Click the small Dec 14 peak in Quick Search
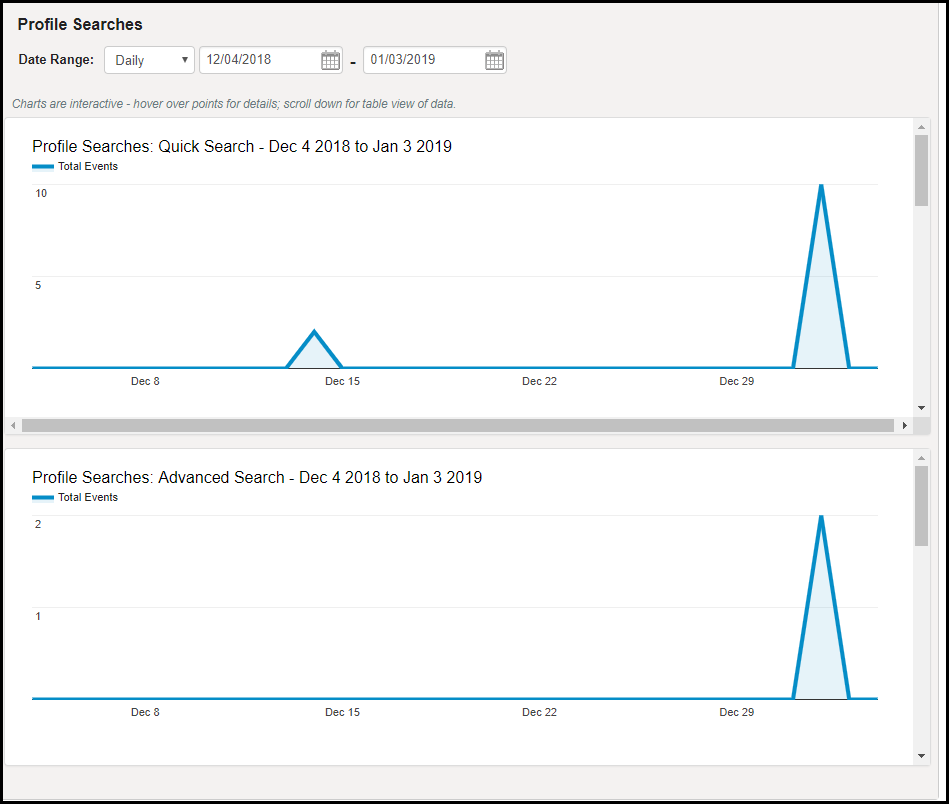The height and width of the screenshot is (804, 949). coord(314,331)
